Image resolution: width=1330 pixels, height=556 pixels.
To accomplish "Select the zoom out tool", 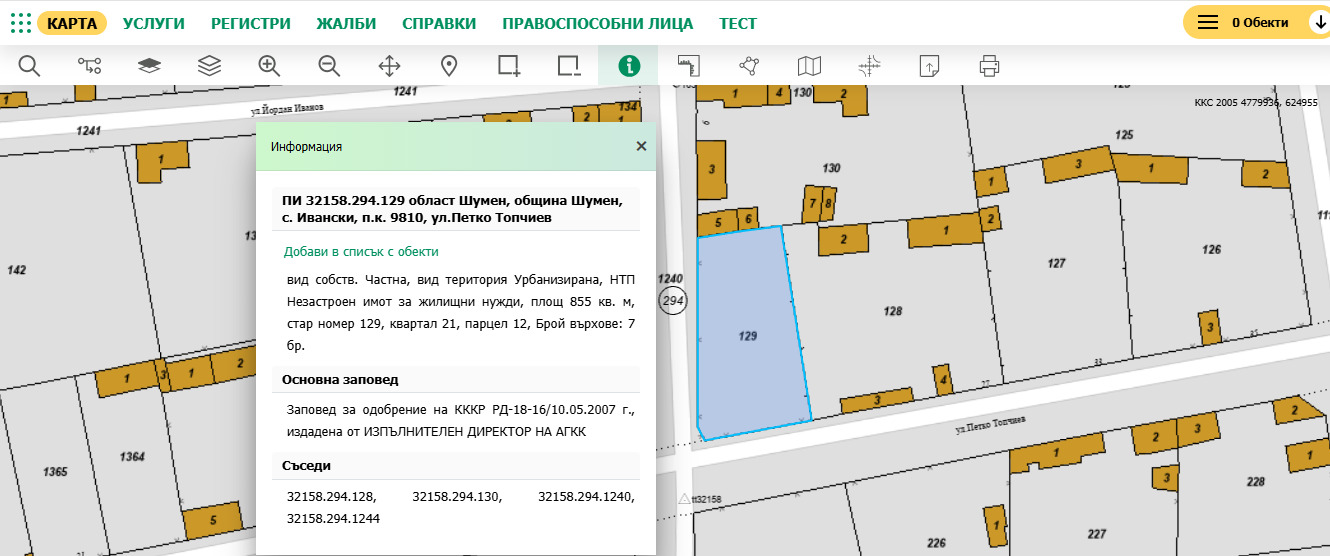I will point(329,66).
